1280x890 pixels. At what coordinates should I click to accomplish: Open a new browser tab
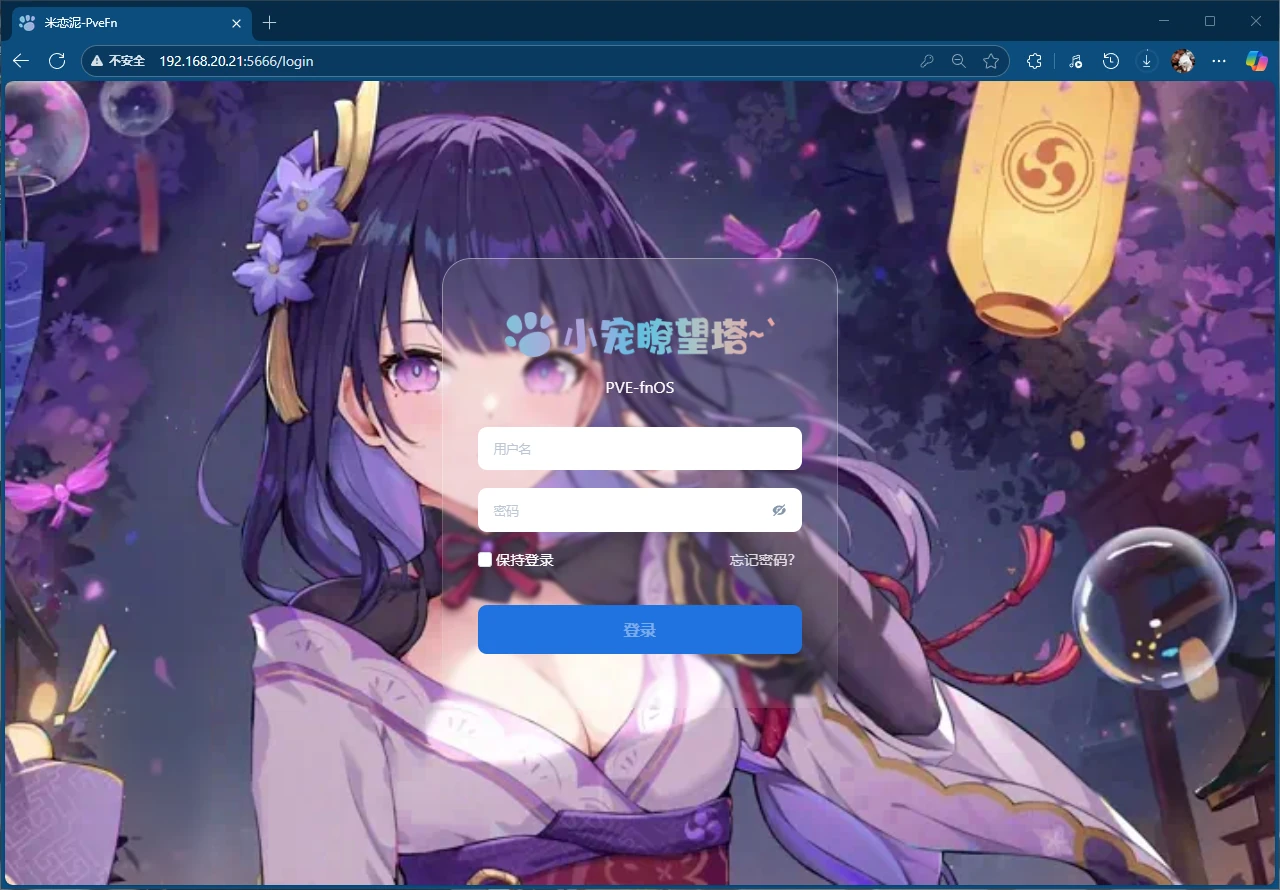[269, 23]
